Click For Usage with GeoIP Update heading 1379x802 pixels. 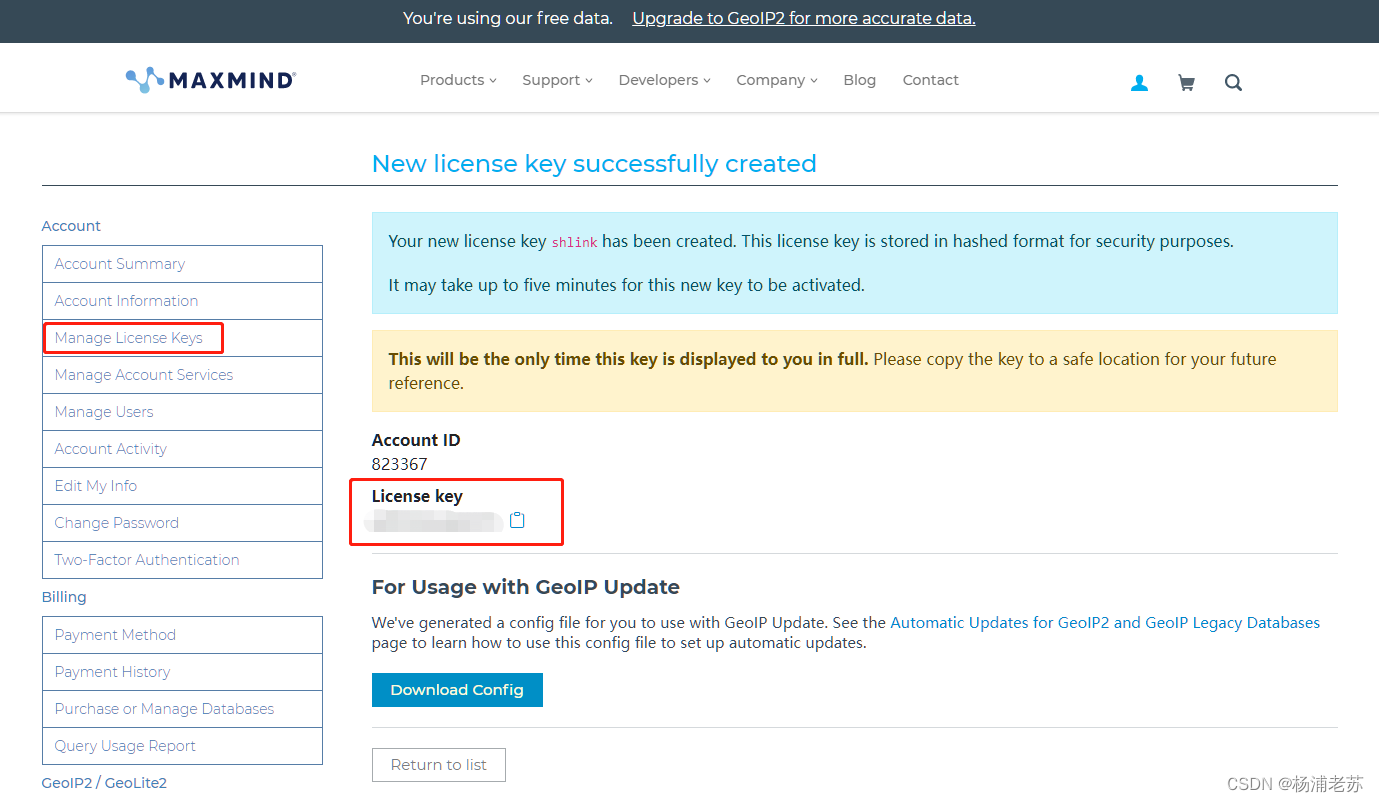(526, 587)
